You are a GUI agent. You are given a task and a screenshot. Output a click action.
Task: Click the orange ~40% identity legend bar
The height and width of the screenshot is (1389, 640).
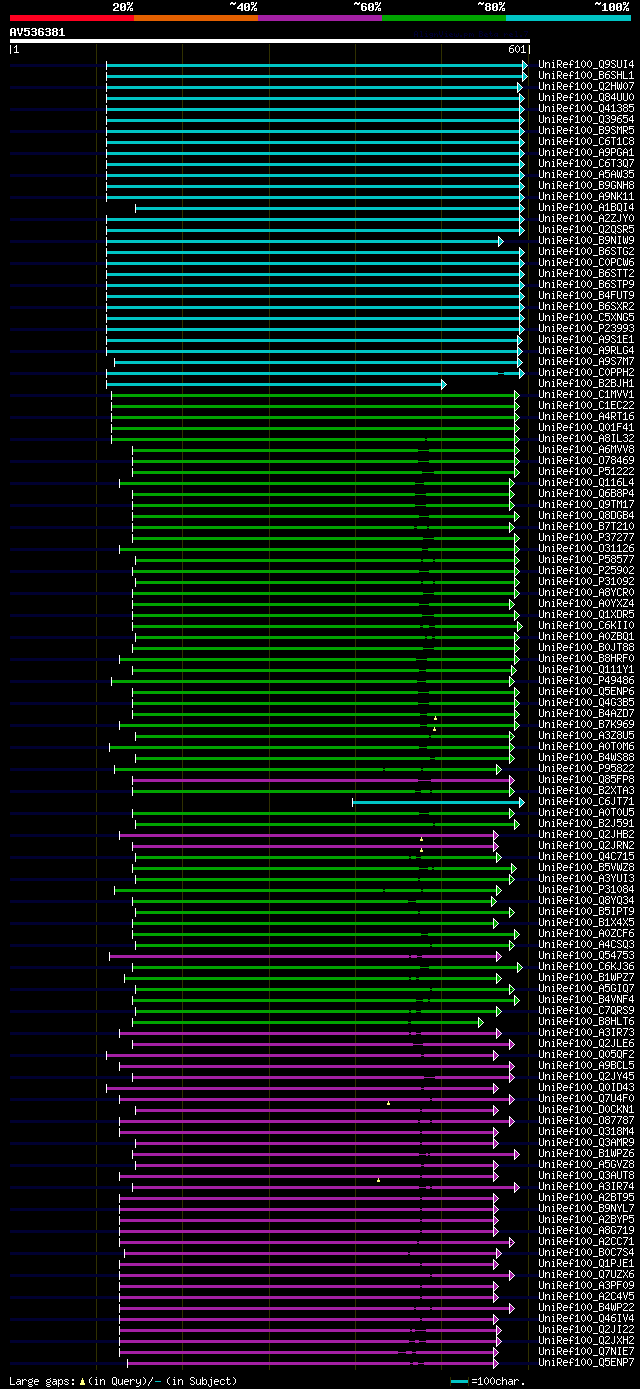(195, 18)
